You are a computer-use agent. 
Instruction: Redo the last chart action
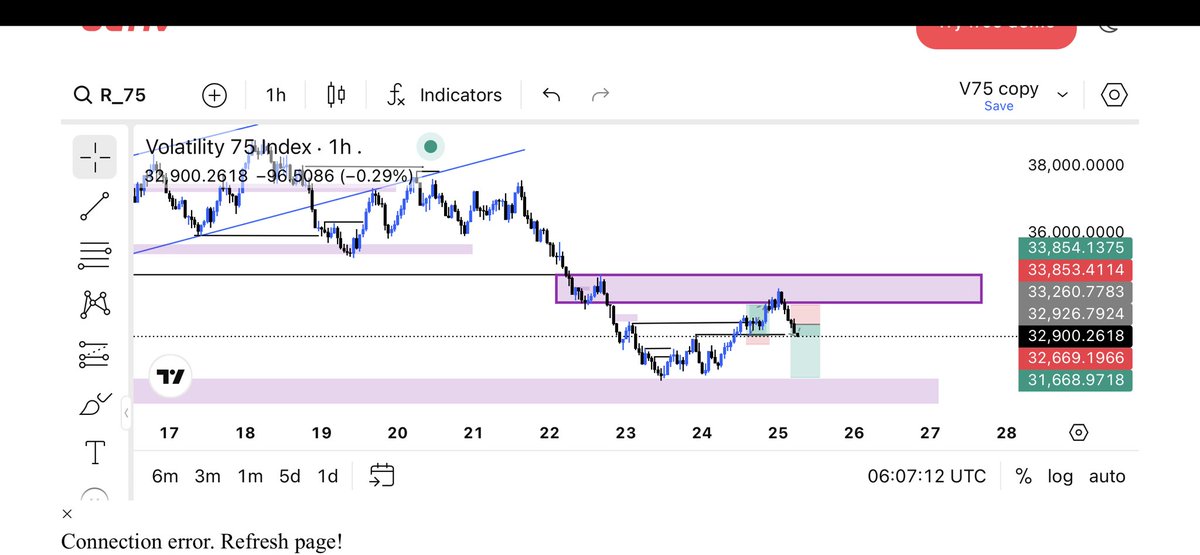coord(601,95)
